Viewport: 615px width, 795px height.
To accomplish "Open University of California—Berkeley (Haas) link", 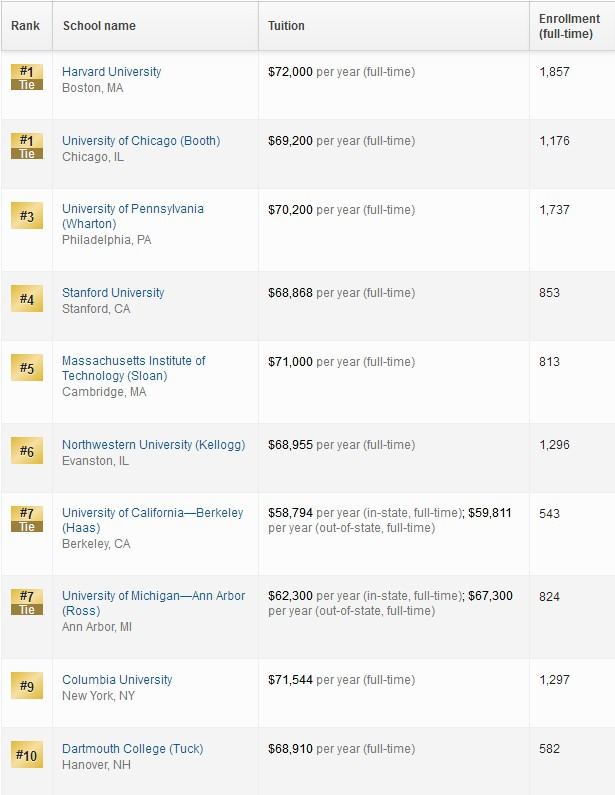I will coord(153,520).
